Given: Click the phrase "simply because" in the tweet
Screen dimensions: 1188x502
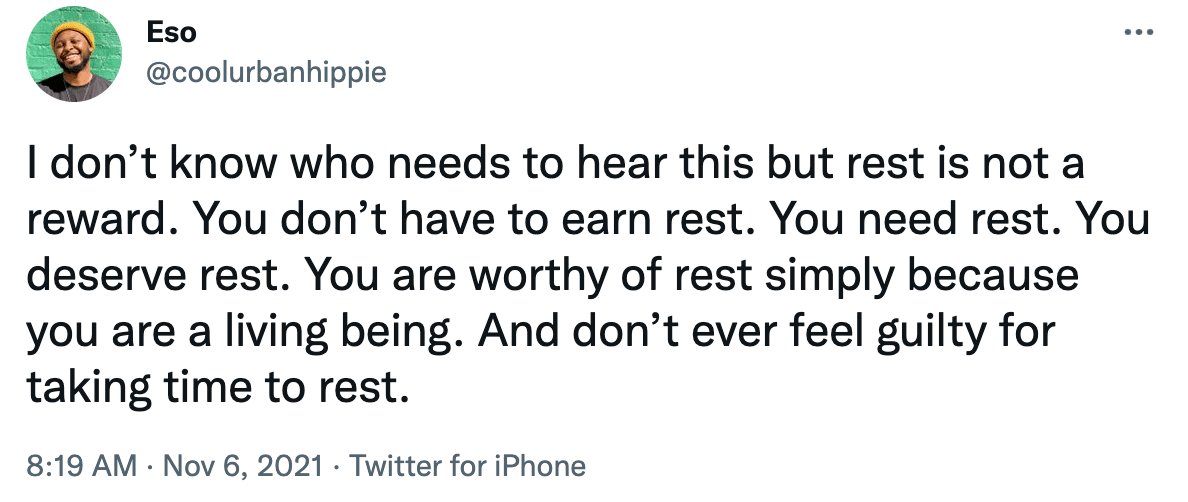Looking at the screenshot, I should (x=921, y=276).
